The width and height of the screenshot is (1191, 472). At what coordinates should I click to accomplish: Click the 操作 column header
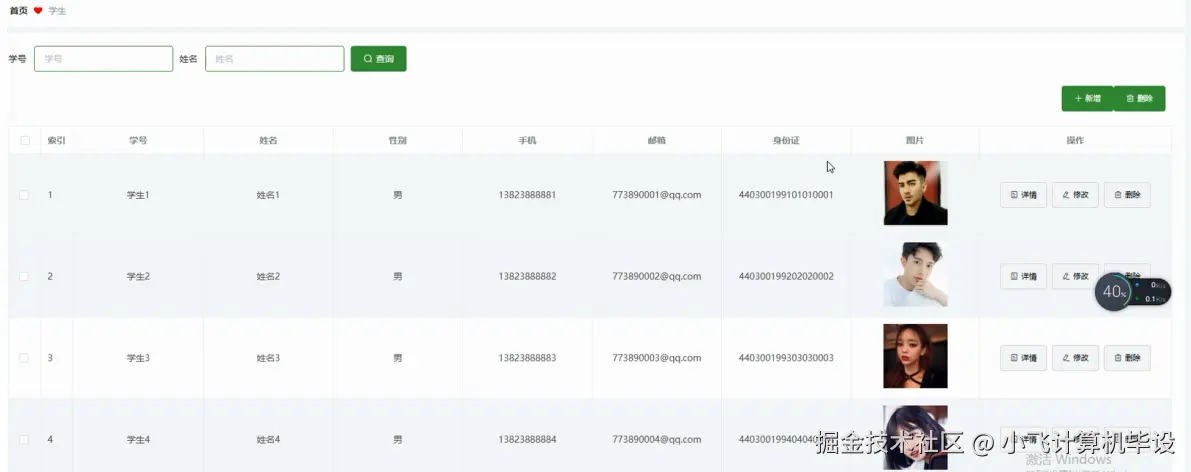point(1075,141)
